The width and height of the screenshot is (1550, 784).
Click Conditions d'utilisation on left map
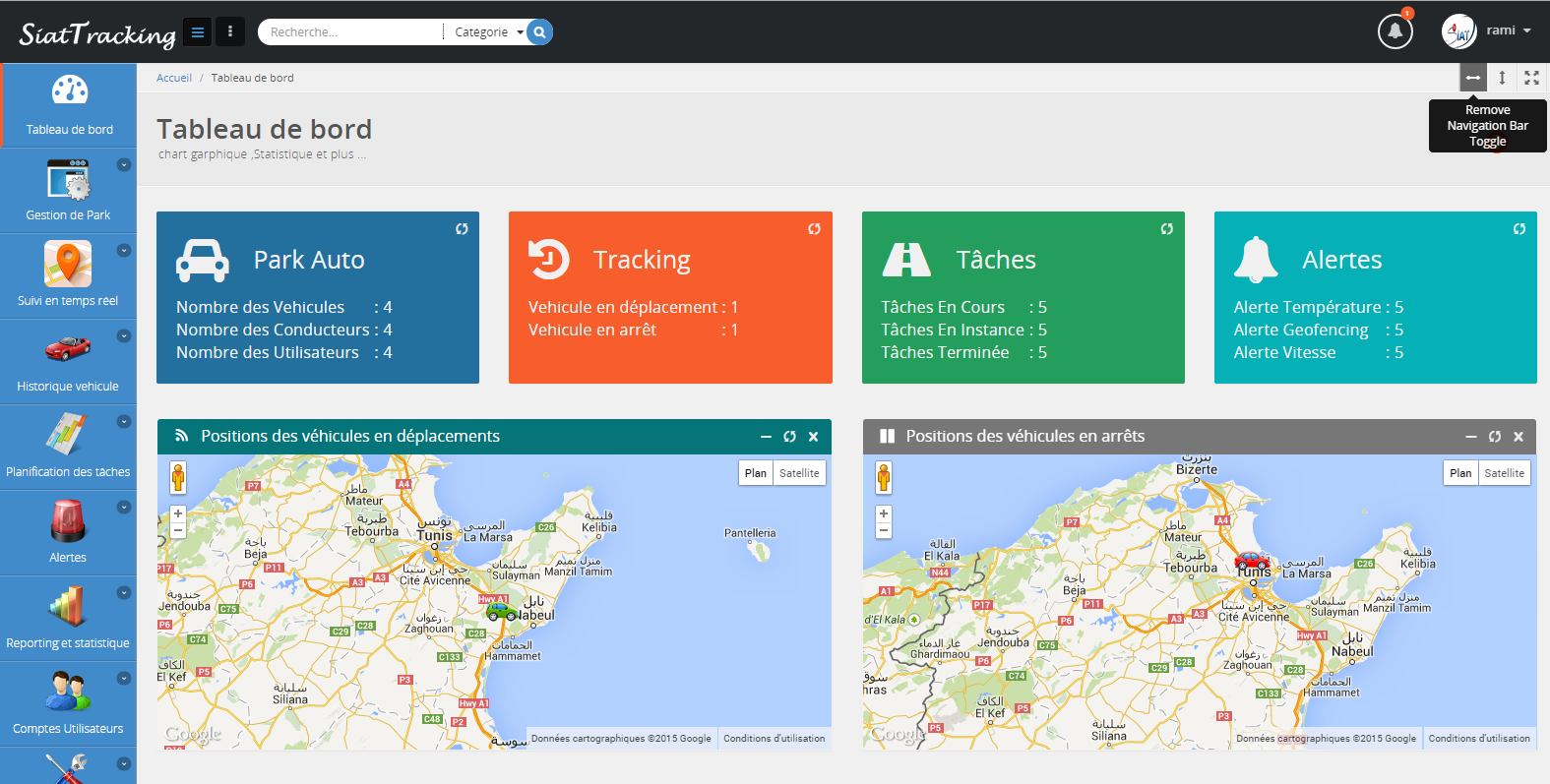(x=775, y=739)
